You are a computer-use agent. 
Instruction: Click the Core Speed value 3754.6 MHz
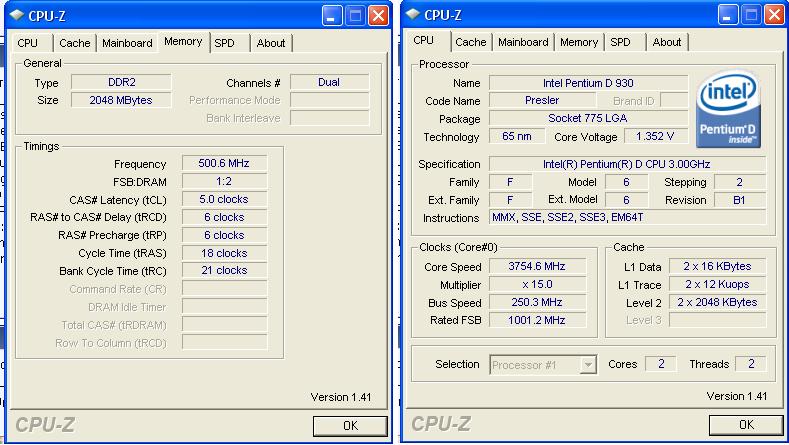537,266
